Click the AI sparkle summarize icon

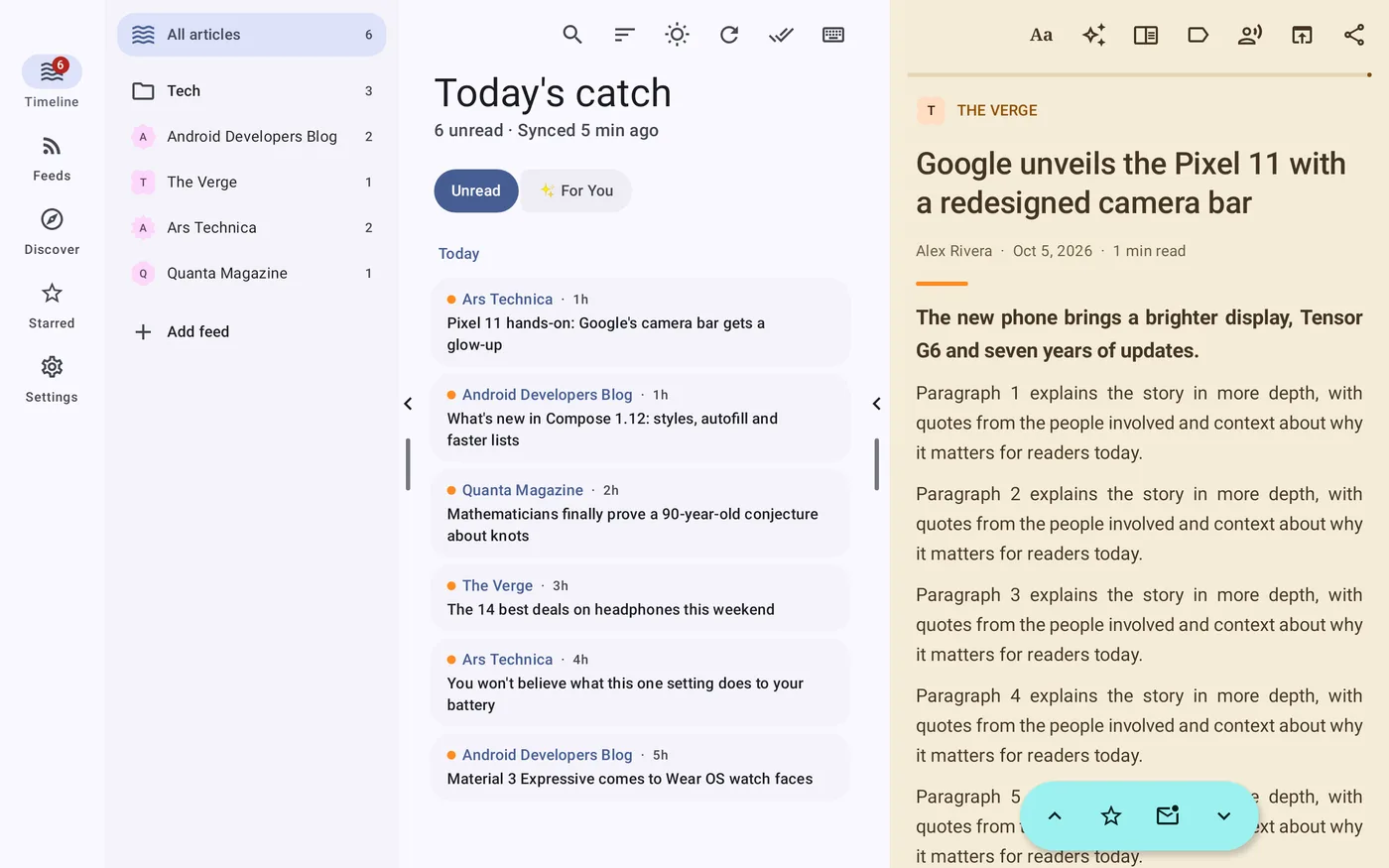pos(1093,35)
